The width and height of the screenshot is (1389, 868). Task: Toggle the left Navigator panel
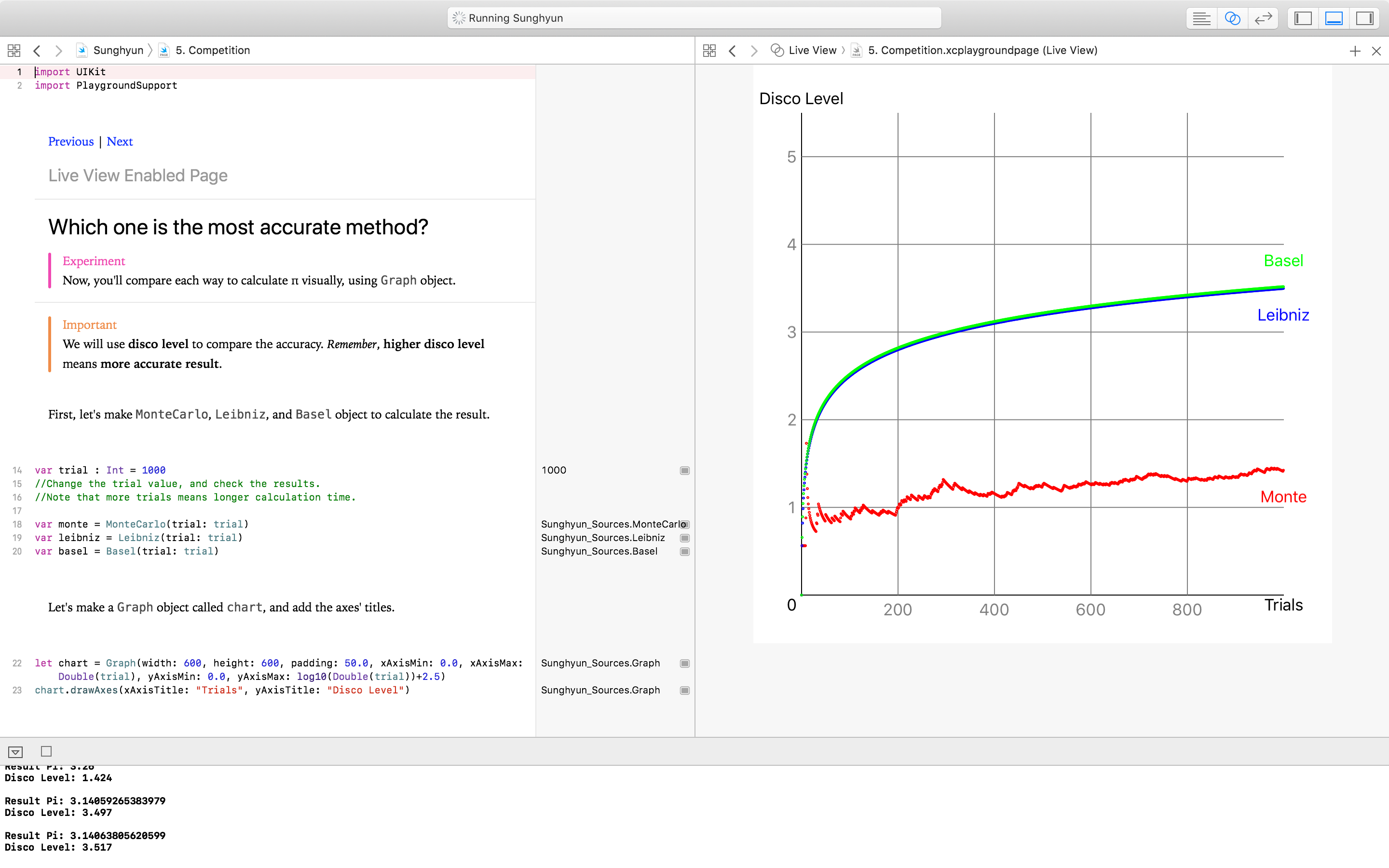[x=1303, y=18]
